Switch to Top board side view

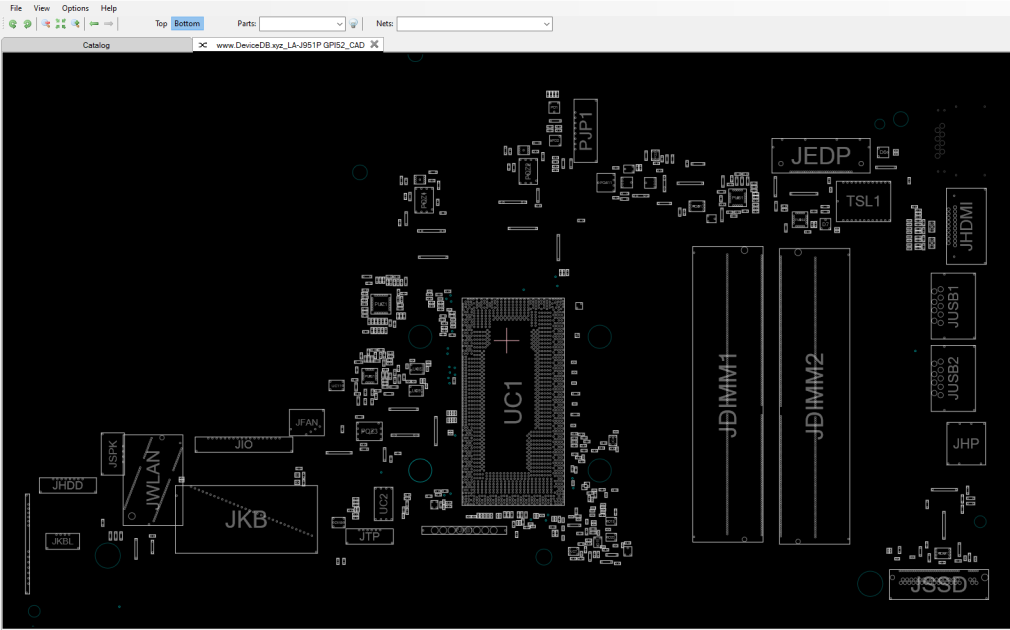click(161, 24)
